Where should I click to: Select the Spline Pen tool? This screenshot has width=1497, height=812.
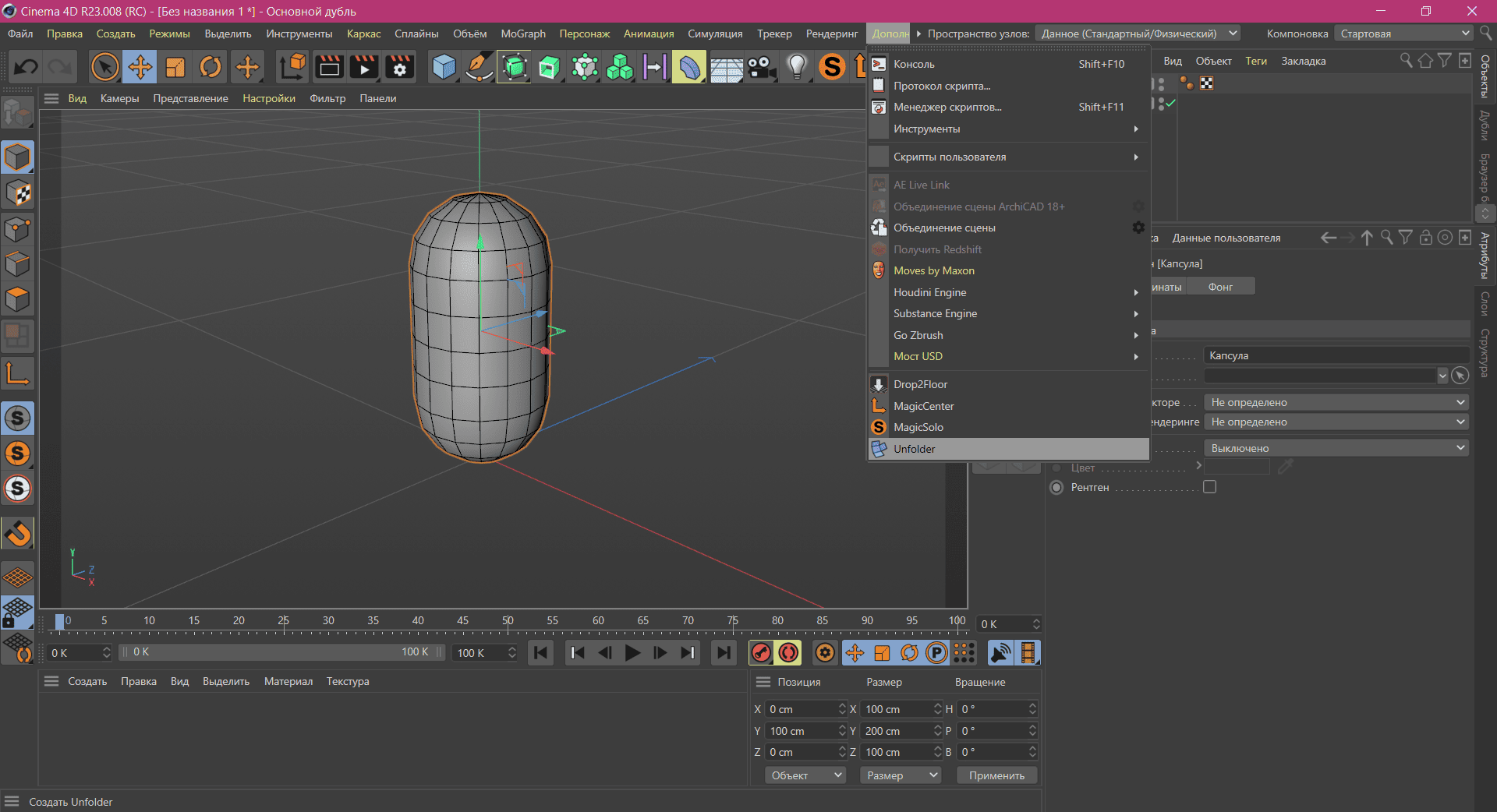click(479, 67)
